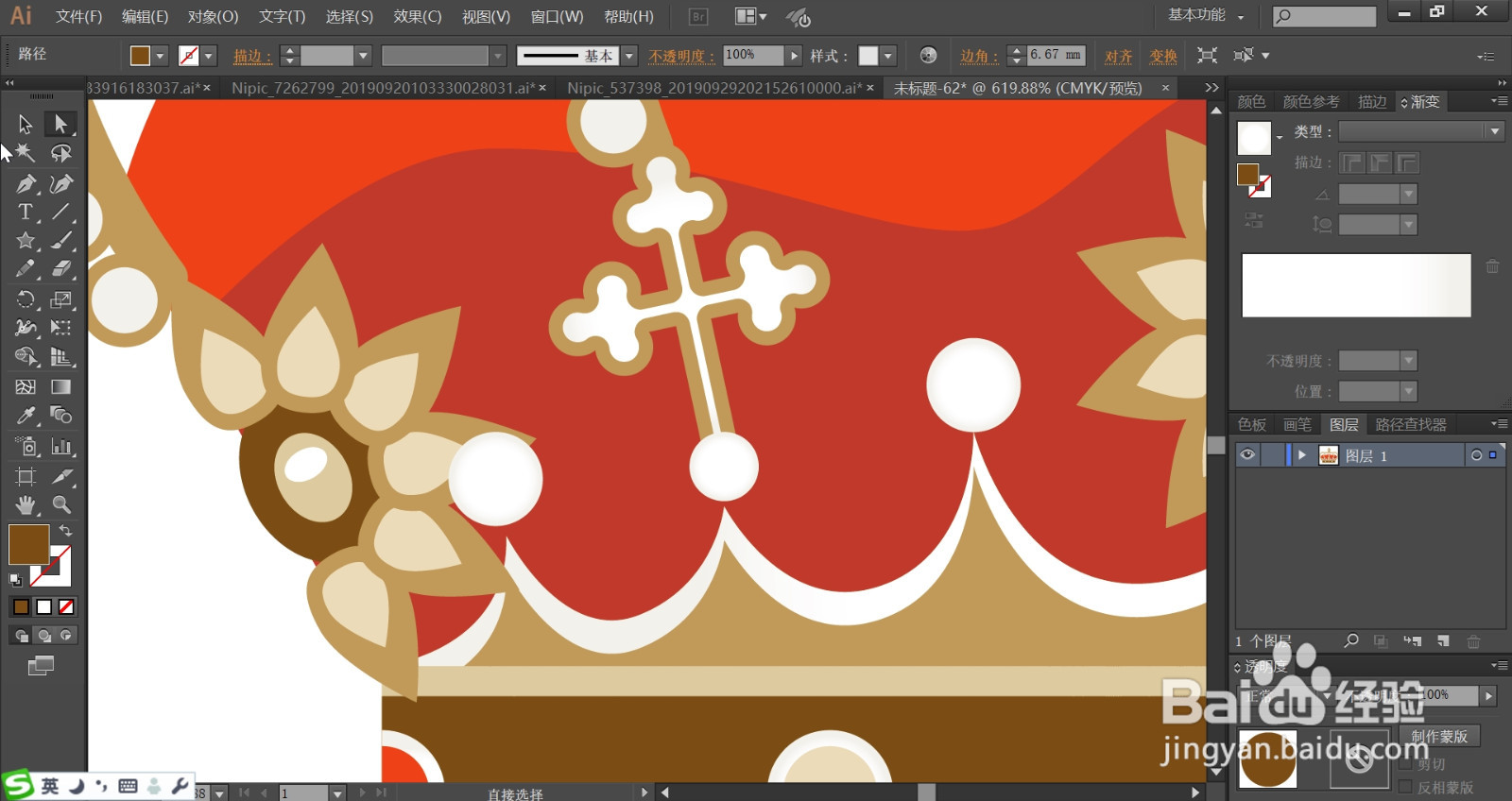Select the Rotate tool
The image size is (1512, 801).
(x=26, y=299)
